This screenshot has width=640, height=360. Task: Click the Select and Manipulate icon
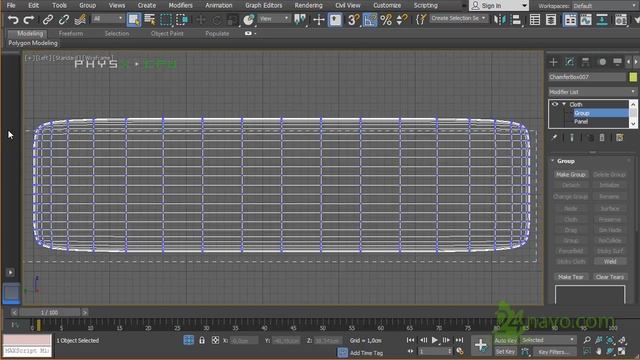(319, 20)
